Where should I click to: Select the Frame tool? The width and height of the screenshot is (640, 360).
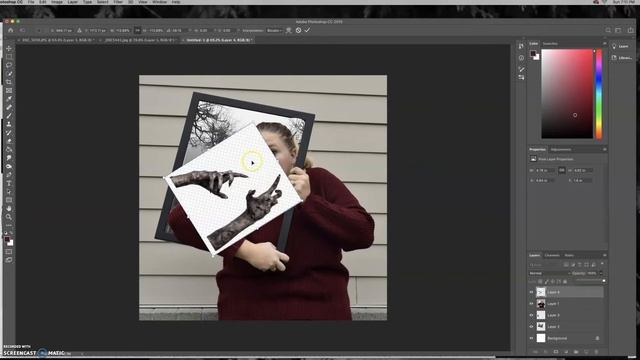(x=9, y=91)
